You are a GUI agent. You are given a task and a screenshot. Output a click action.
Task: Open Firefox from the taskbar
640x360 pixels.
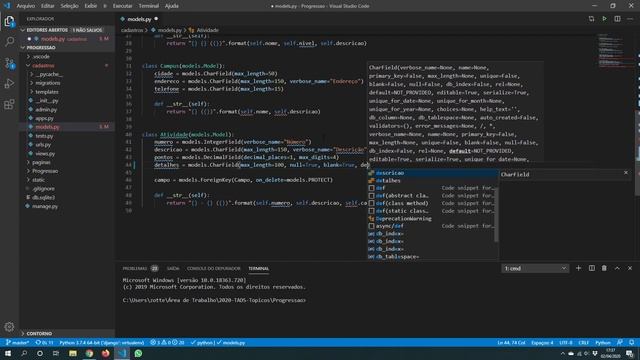105,353
